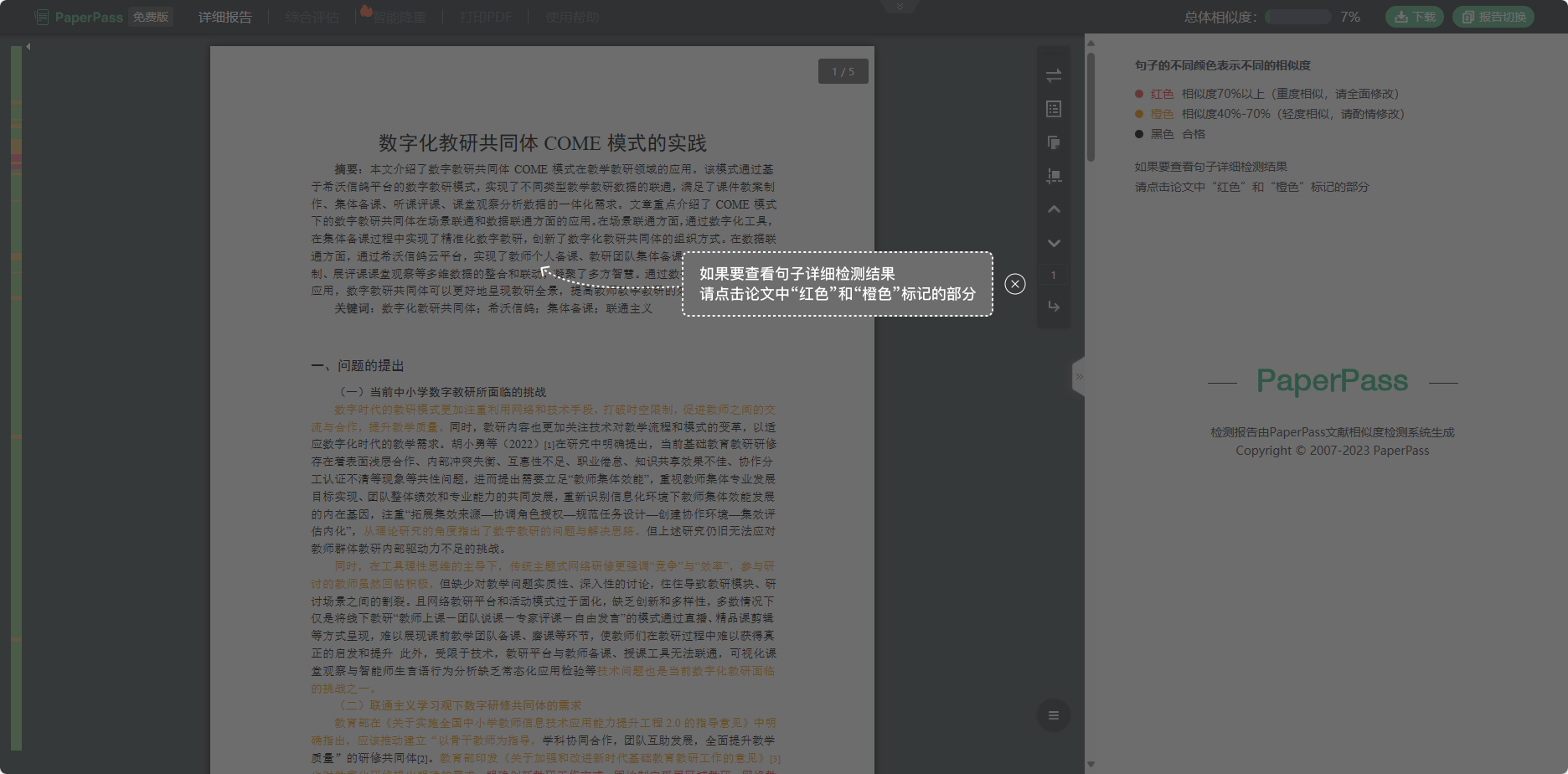This screenshot has height=774, width=1568.
Task: Click the 下载 download button
Action: click(x=1415, y=17)
